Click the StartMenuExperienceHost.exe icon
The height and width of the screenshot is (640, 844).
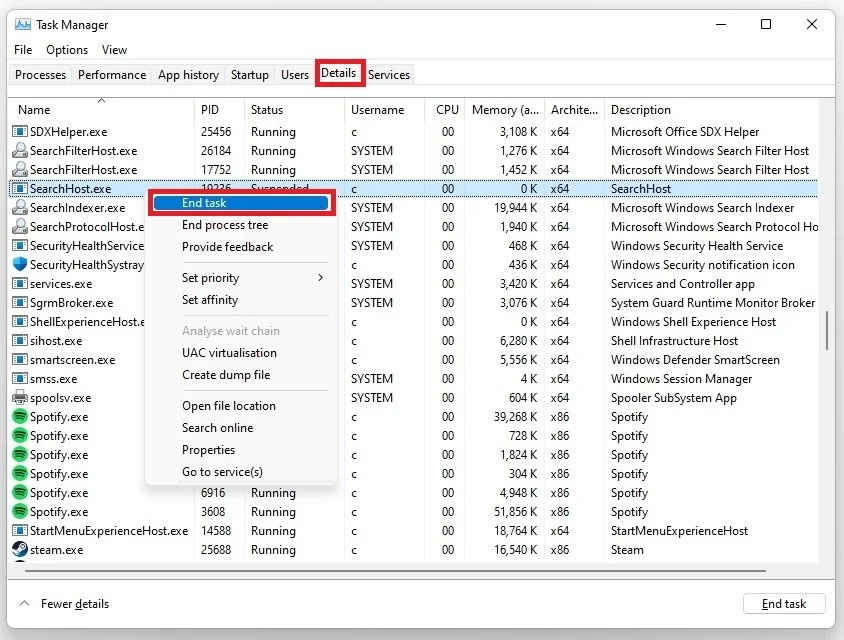20,531
